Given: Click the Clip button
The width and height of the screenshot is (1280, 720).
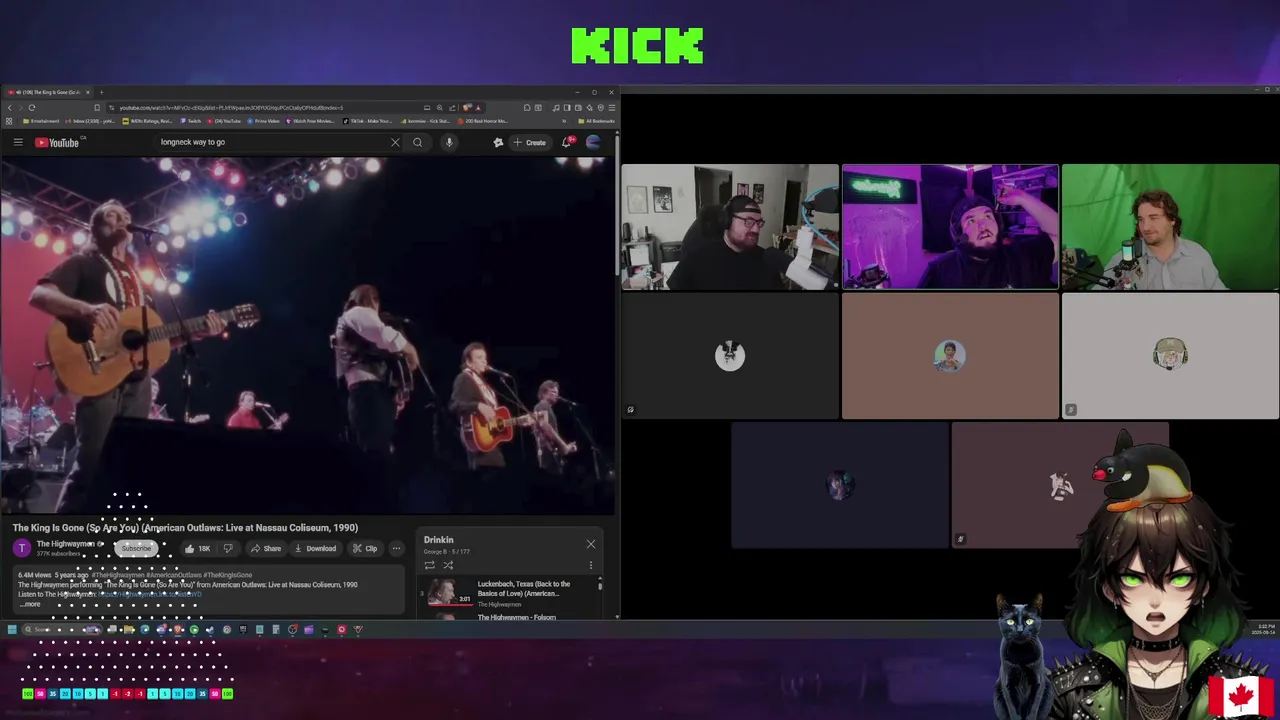Looking at the screenshot, I should tap(364, 548).
